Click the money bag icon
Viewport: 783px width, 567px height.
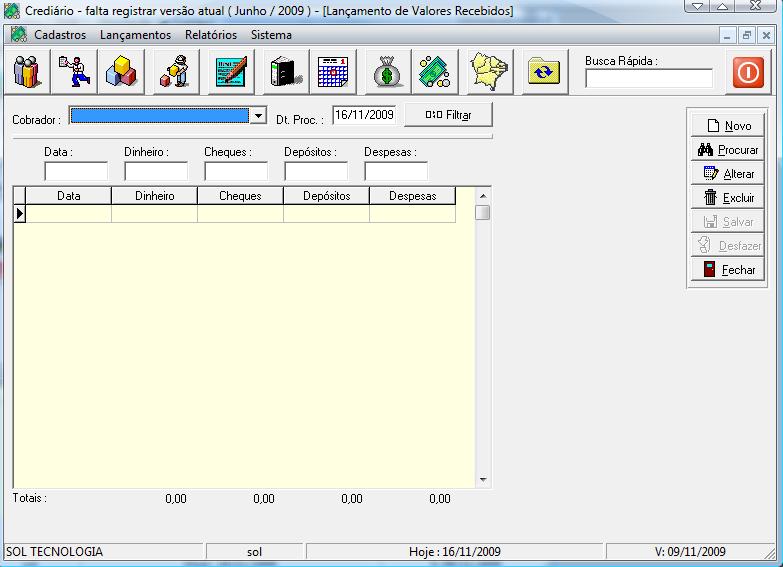pos(388,72)
